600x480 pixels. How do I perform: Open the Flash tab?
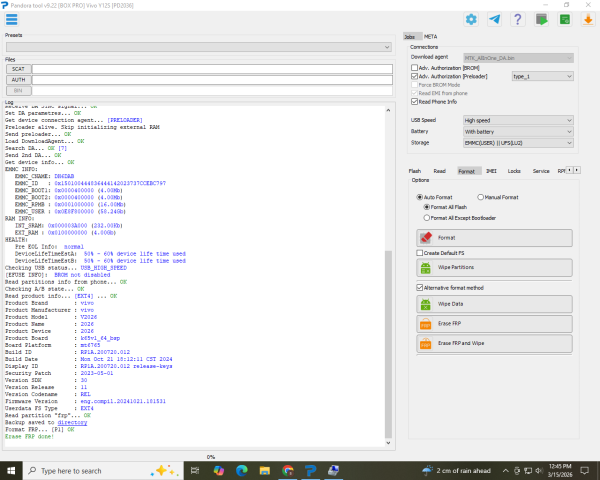(415, 171)
